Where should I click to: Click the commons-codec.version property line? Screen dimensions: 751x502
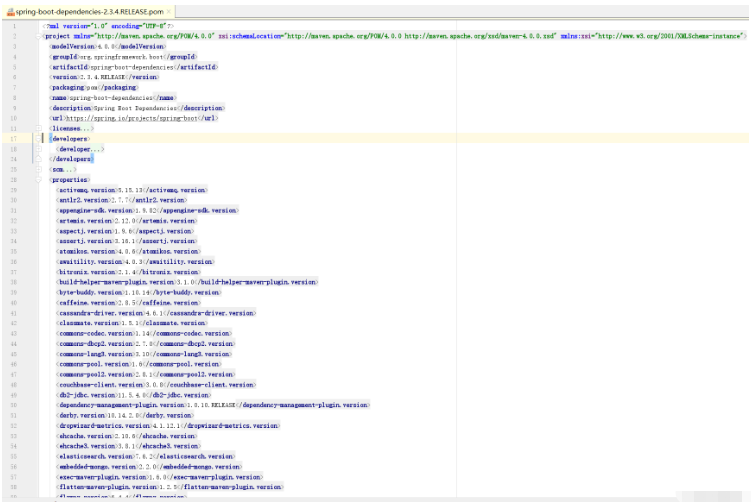coord(144,333)
